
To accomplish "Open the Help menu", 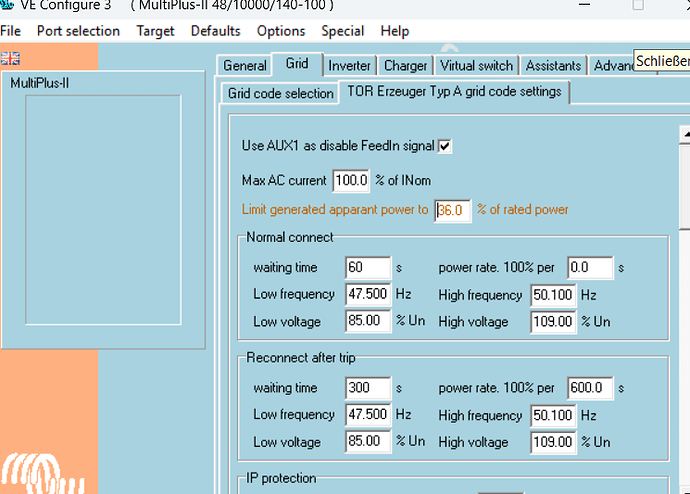I will [x=395, y=31].
